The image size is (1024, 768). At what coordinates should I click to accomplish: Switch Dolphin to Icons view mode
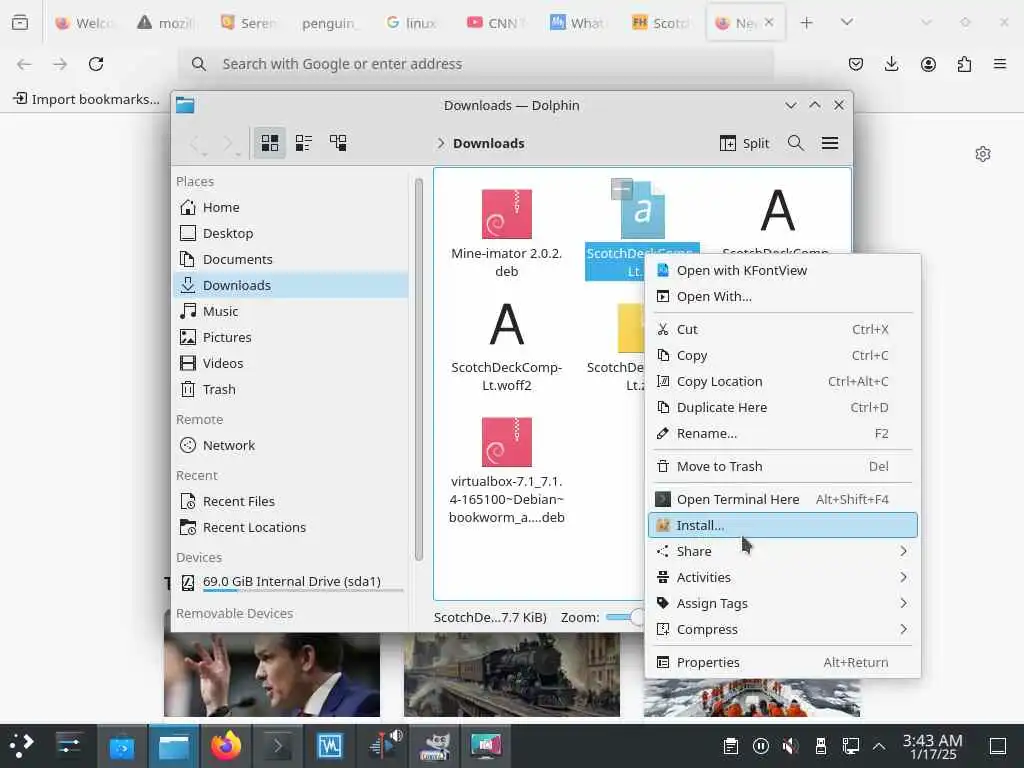(x=270, y=143)
